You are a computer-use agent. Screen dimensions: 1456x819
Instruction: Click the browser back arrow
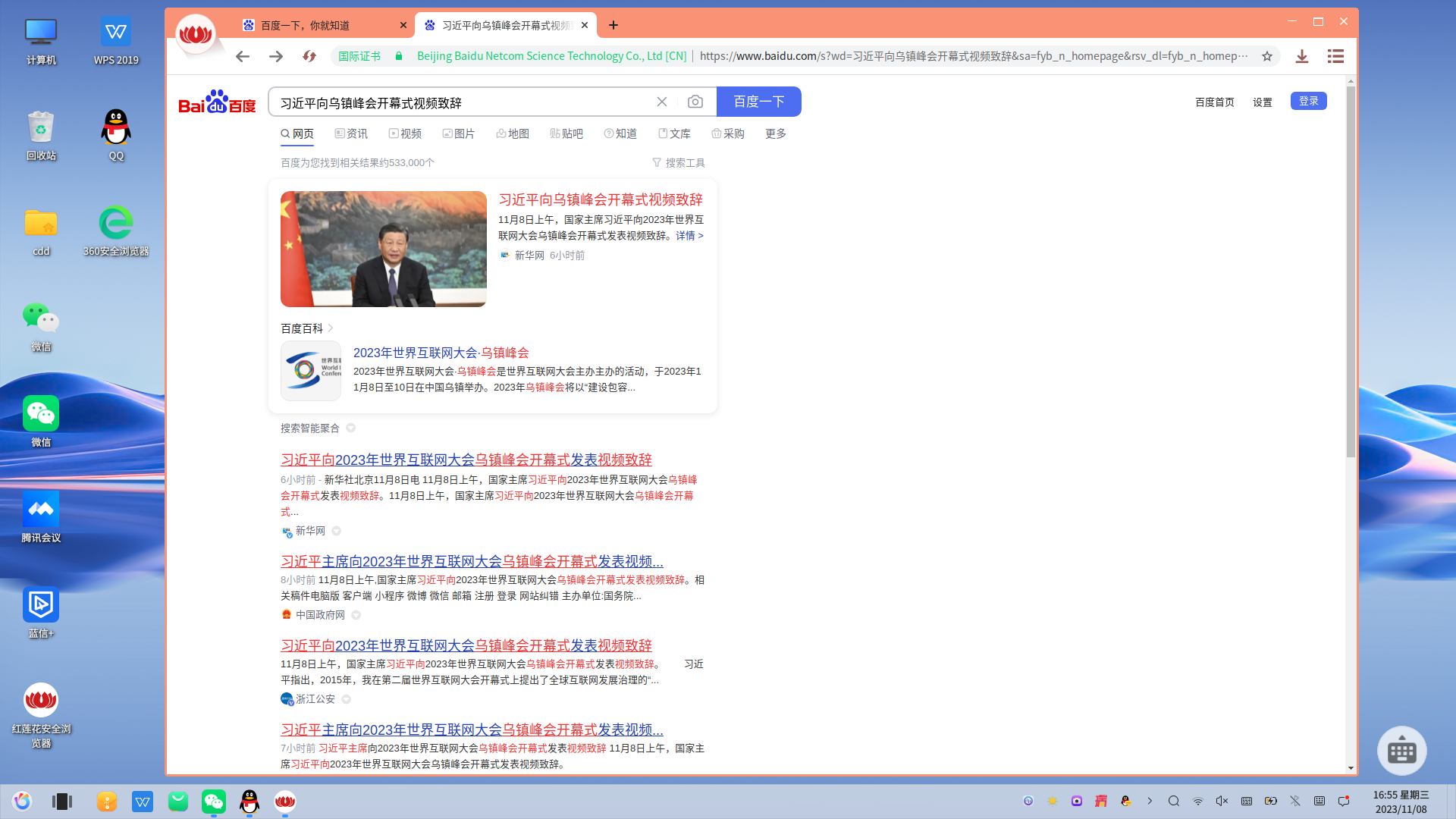243,56
